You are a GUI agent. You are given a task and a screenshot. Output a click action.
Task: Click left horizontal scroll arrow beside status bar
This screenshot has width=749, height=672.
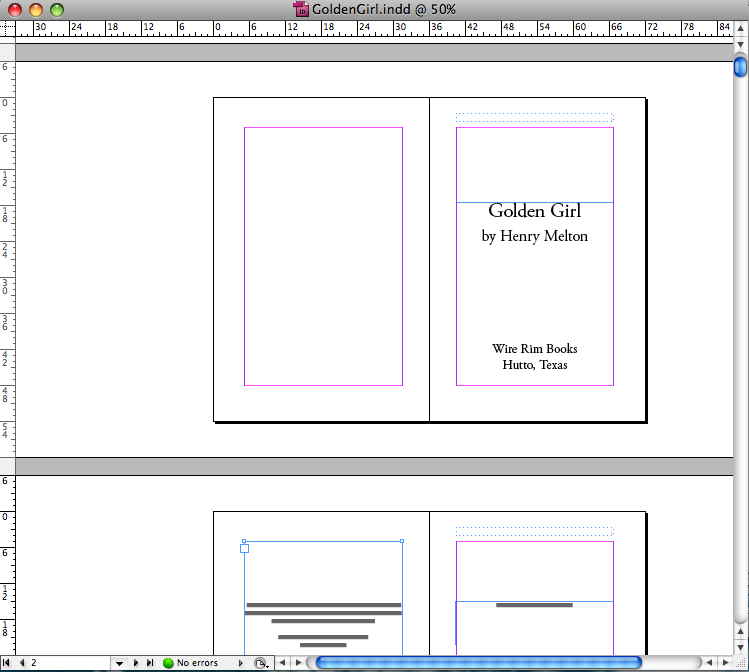[282, 663]
